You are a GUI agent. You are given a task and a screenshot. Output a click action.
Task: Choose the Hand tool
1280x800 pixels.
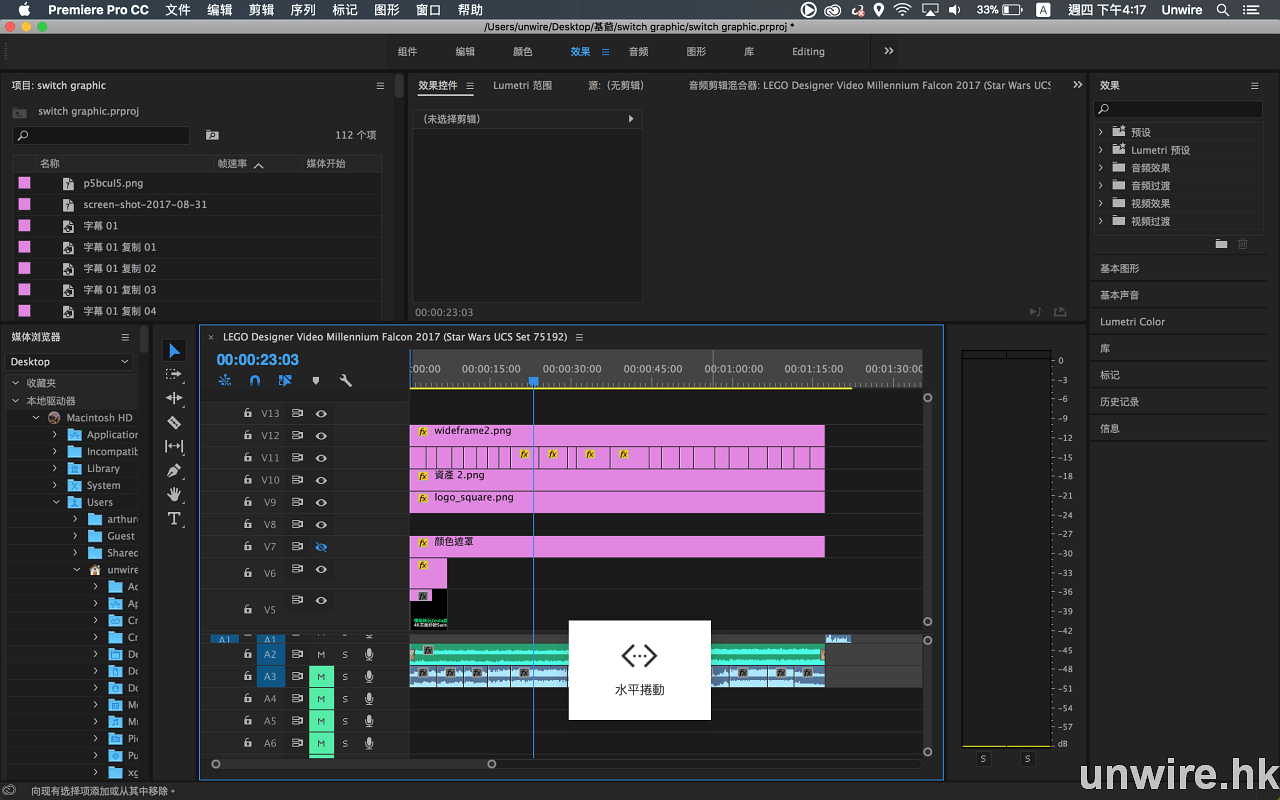[x=174, y=494]
